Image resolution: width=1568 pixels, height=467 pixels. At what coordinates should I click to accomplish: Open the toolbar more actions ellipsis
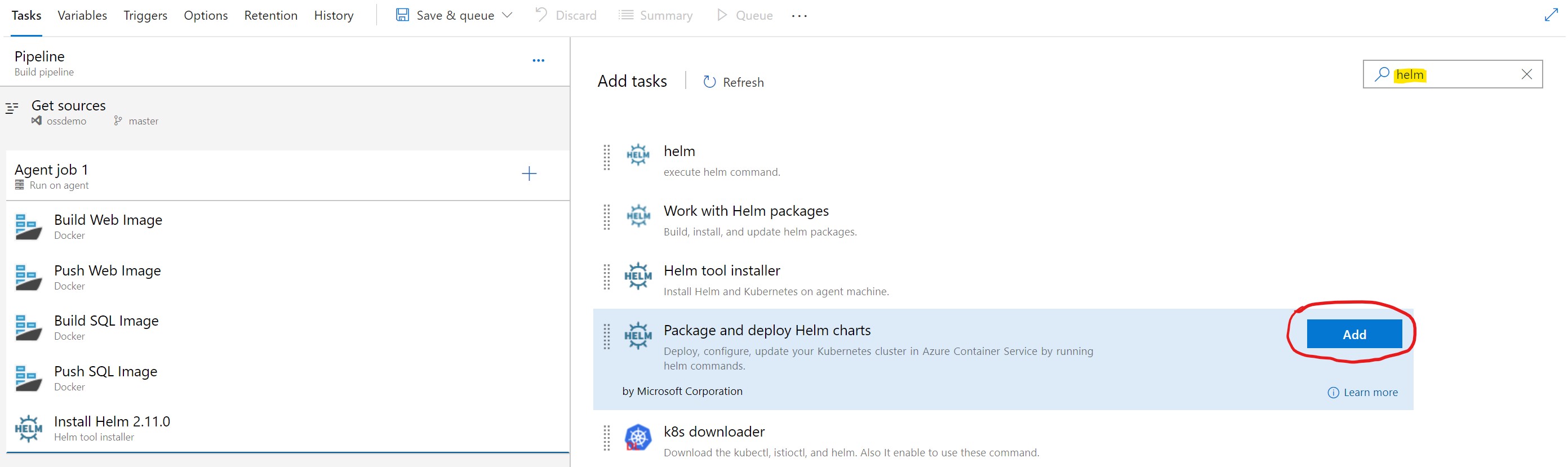point(799,16)
